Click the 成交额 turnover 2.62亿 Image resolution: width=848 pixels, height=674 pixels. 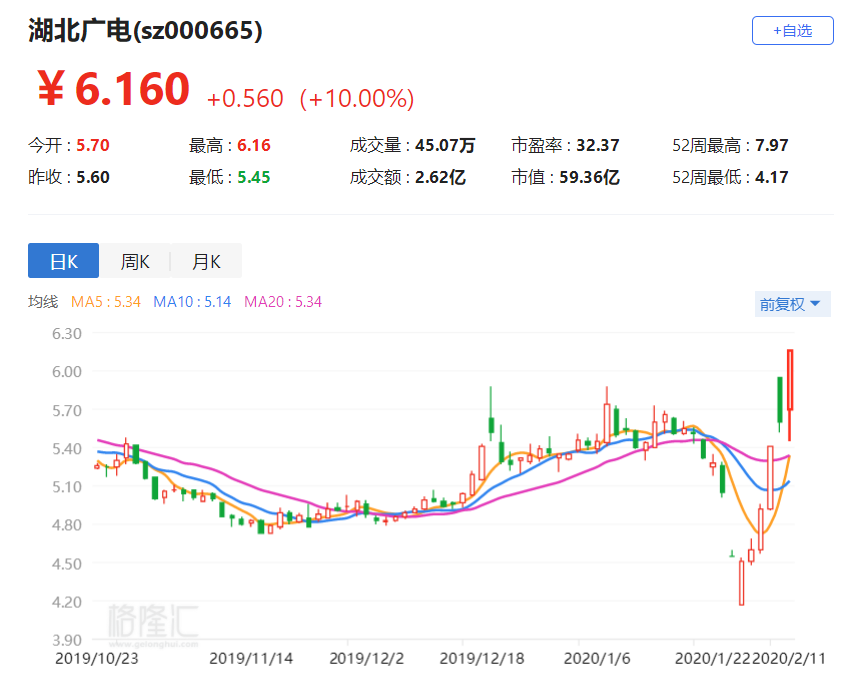[x=440, y=177]
